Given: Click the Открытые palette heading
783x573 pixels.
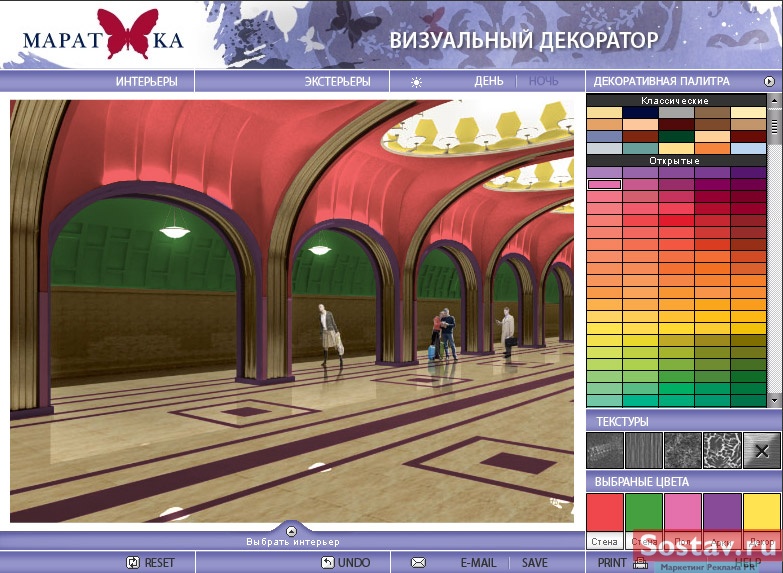Looking at the screenshot, I should 674,161.
